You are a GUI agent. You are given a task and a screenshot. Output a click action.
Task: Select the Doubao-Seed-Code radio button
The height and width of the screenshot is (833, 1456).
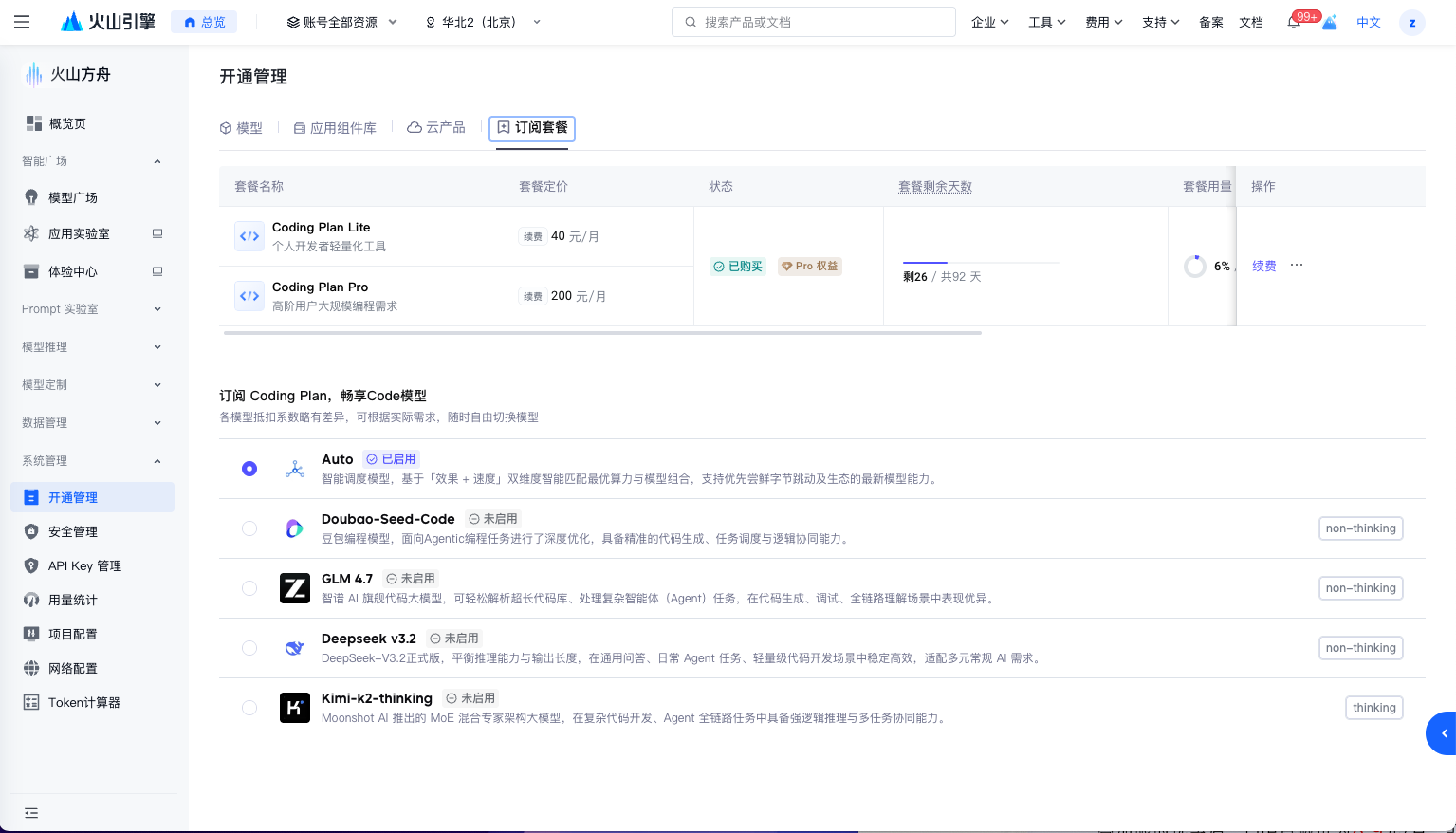249,528
